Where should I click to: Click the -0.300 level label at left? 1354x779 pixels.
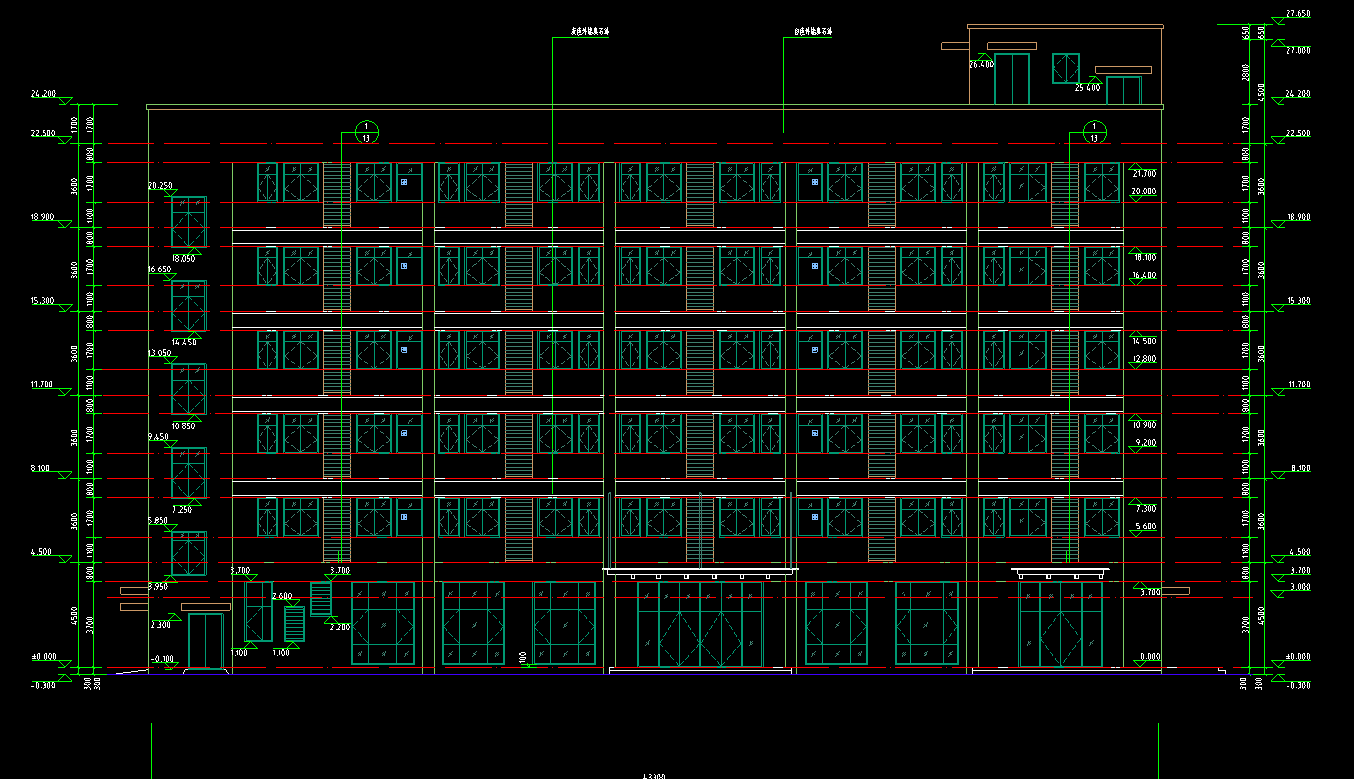coord(42,685)
